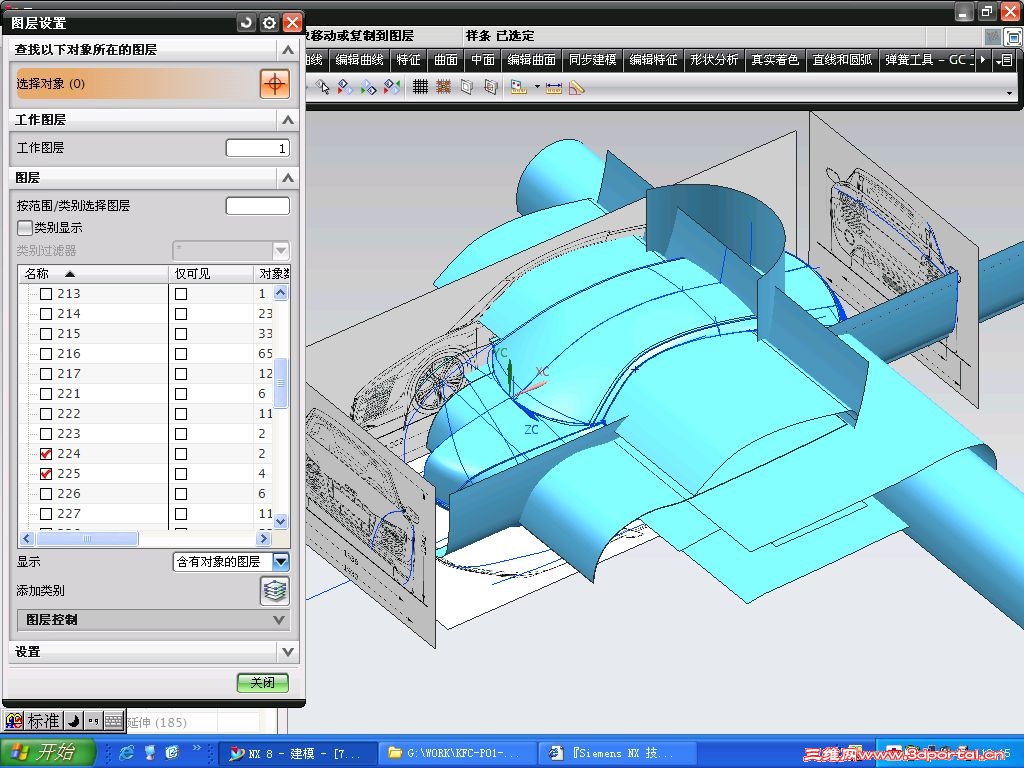
Task: Uncheck layer 224 checkbox
Action: (x=46, y=454)
